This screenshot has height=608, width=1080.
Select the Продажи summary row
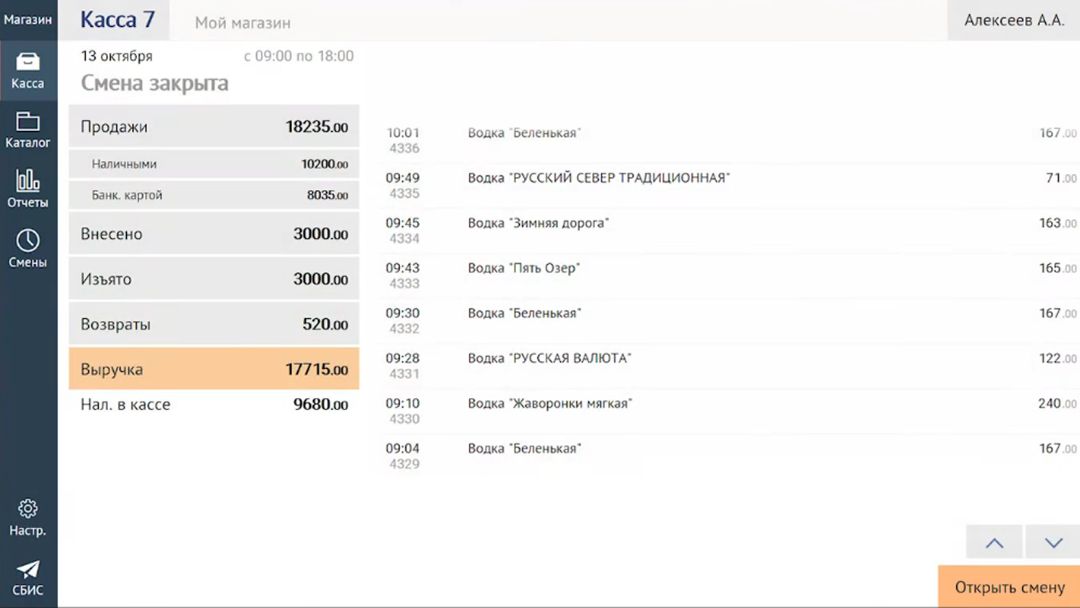[x=214, y=127]
